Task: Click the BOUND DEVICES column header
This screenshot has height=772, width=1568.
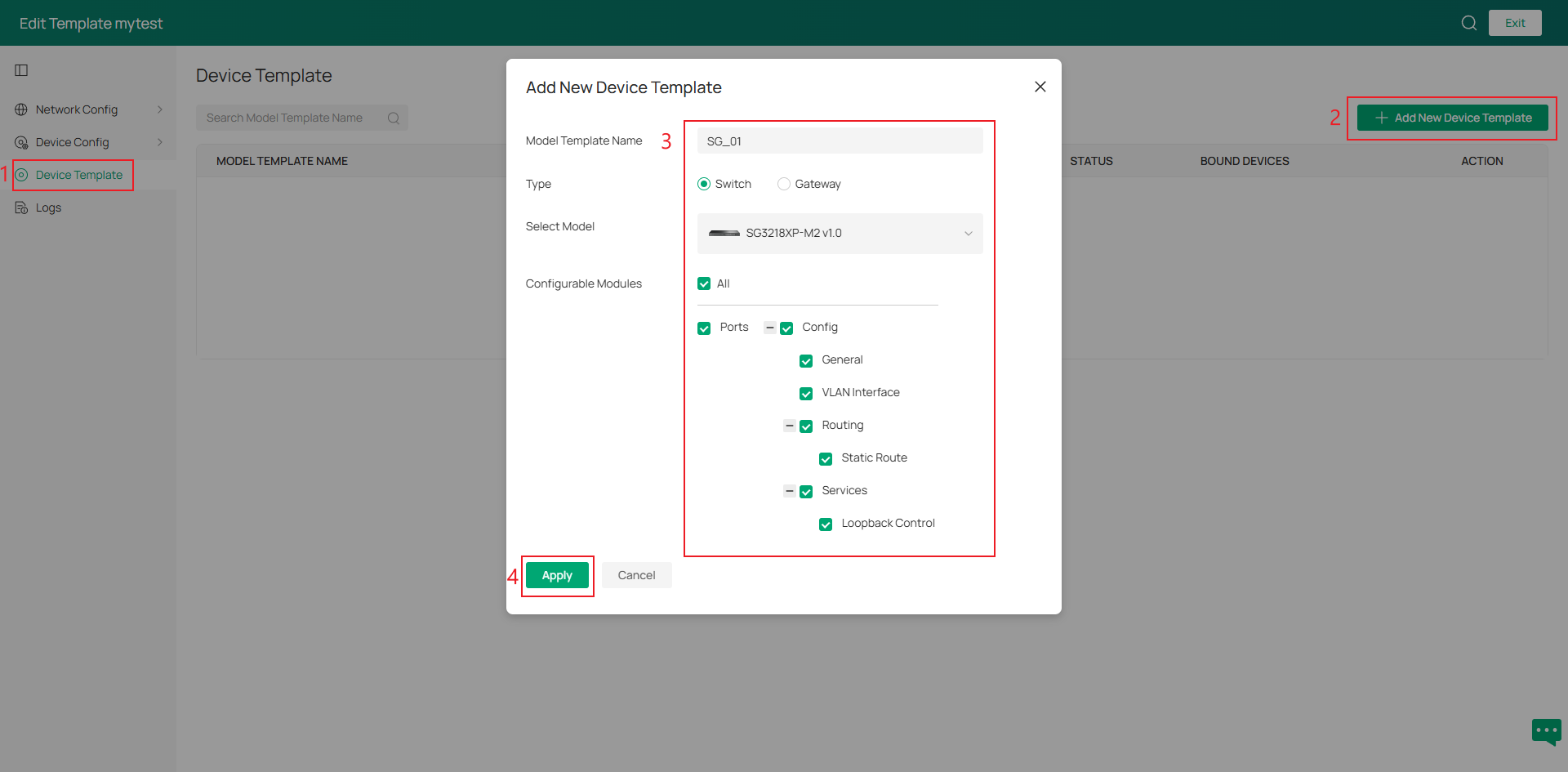Action: pyautogui.click(x=1245, y=161)
